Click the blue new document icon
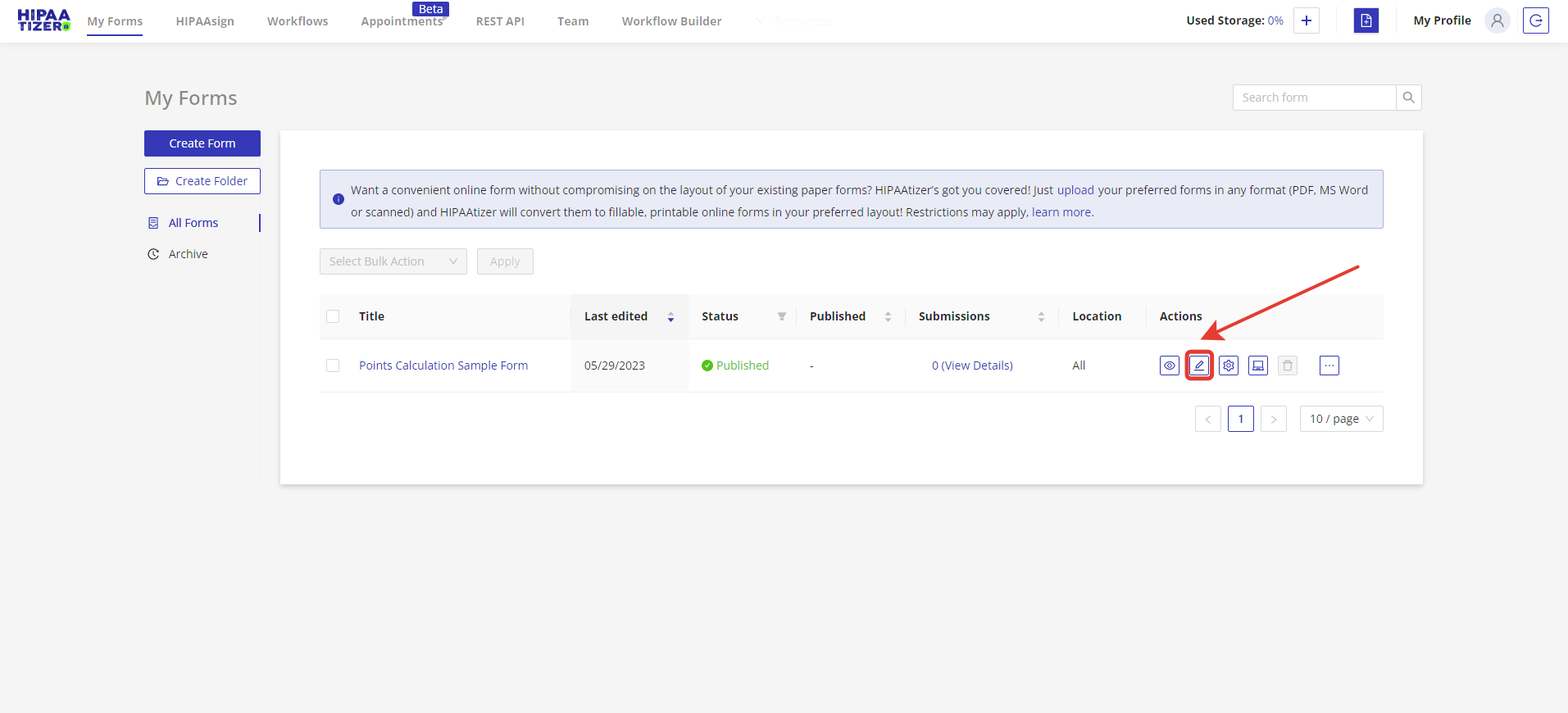 1366,20
